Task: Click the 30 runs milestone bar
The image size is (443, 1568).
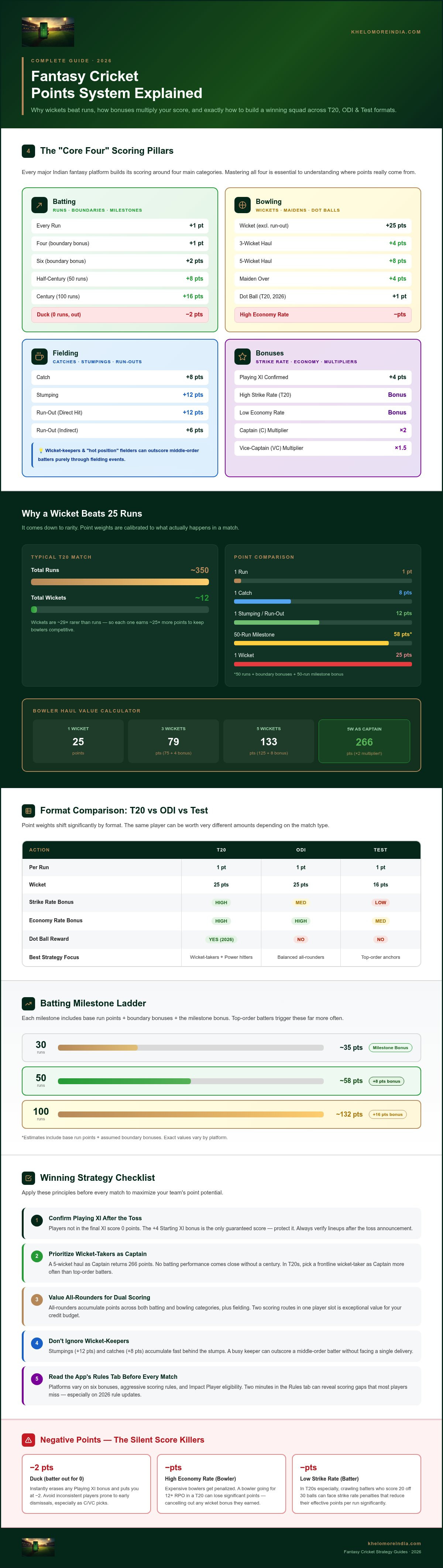Action: [191, 1048]
